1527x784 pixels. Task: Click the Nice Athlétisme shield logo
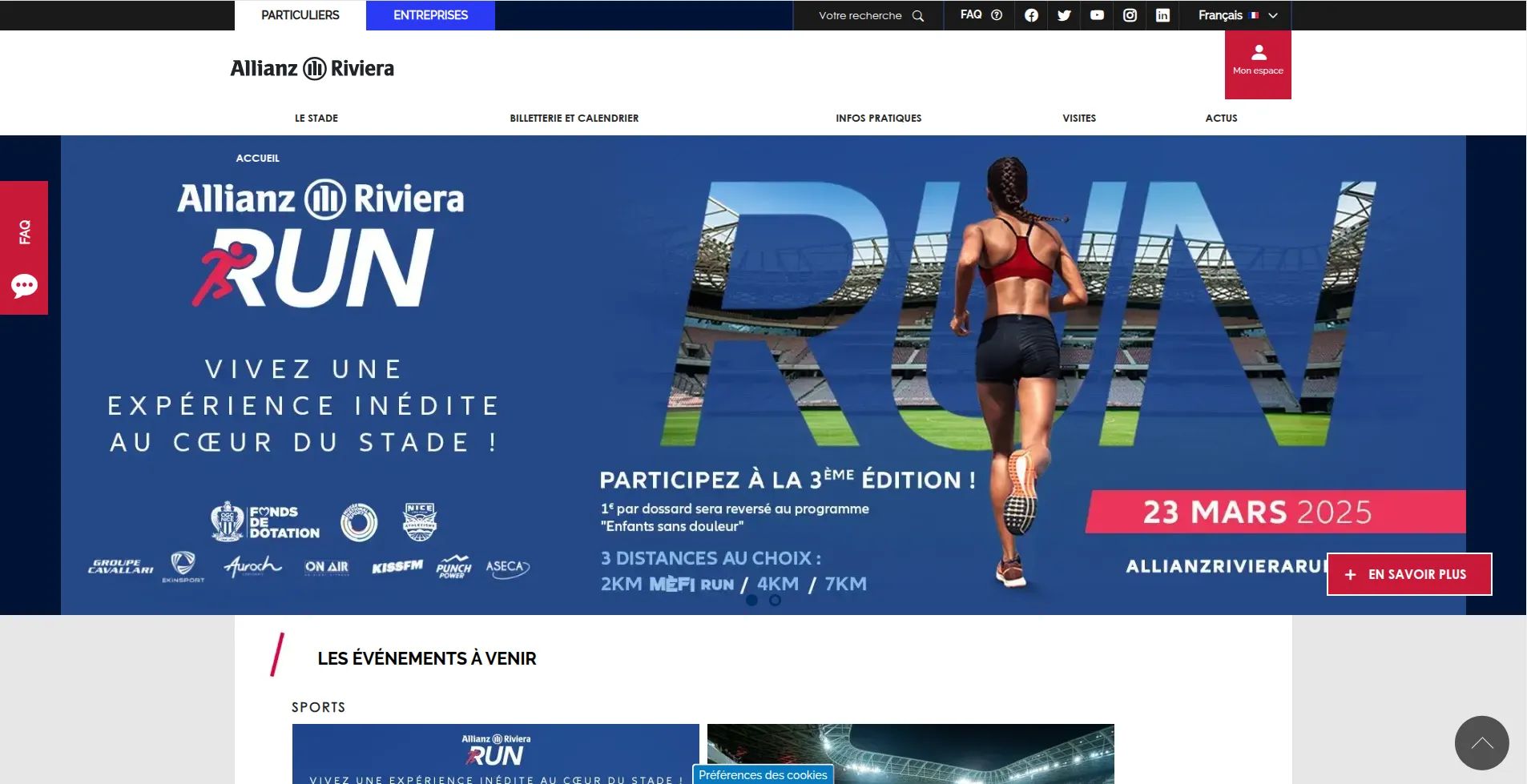point(420,522)
